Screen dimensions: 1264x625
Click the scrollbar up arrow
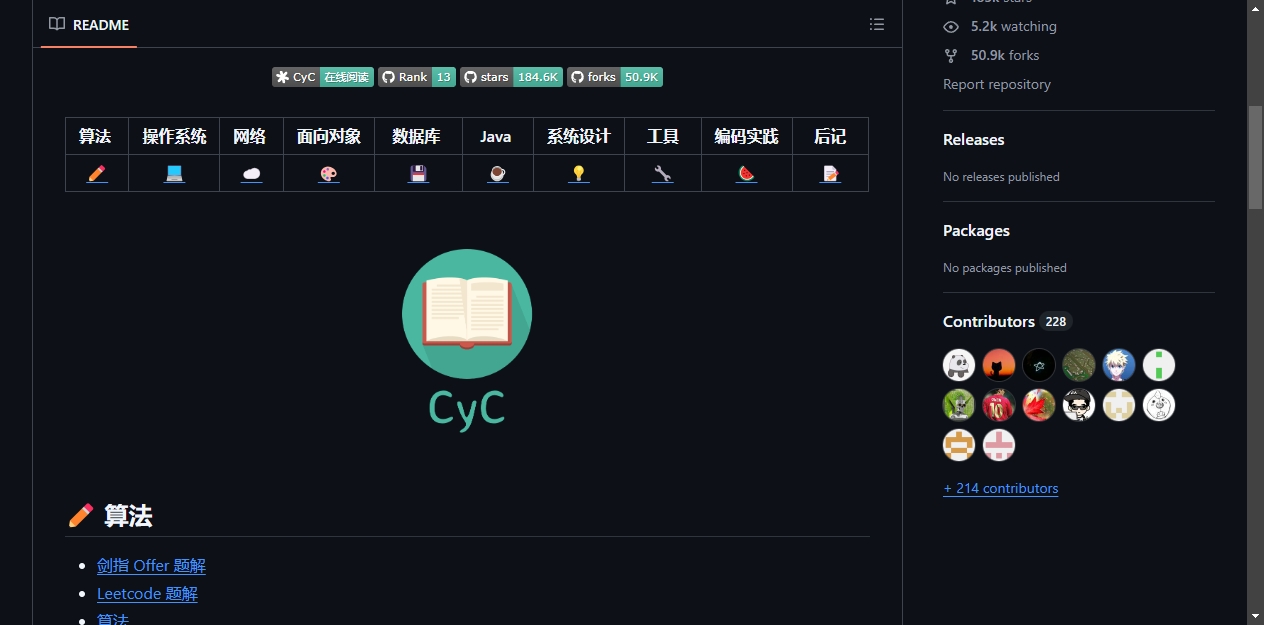tap(1255, 8)
